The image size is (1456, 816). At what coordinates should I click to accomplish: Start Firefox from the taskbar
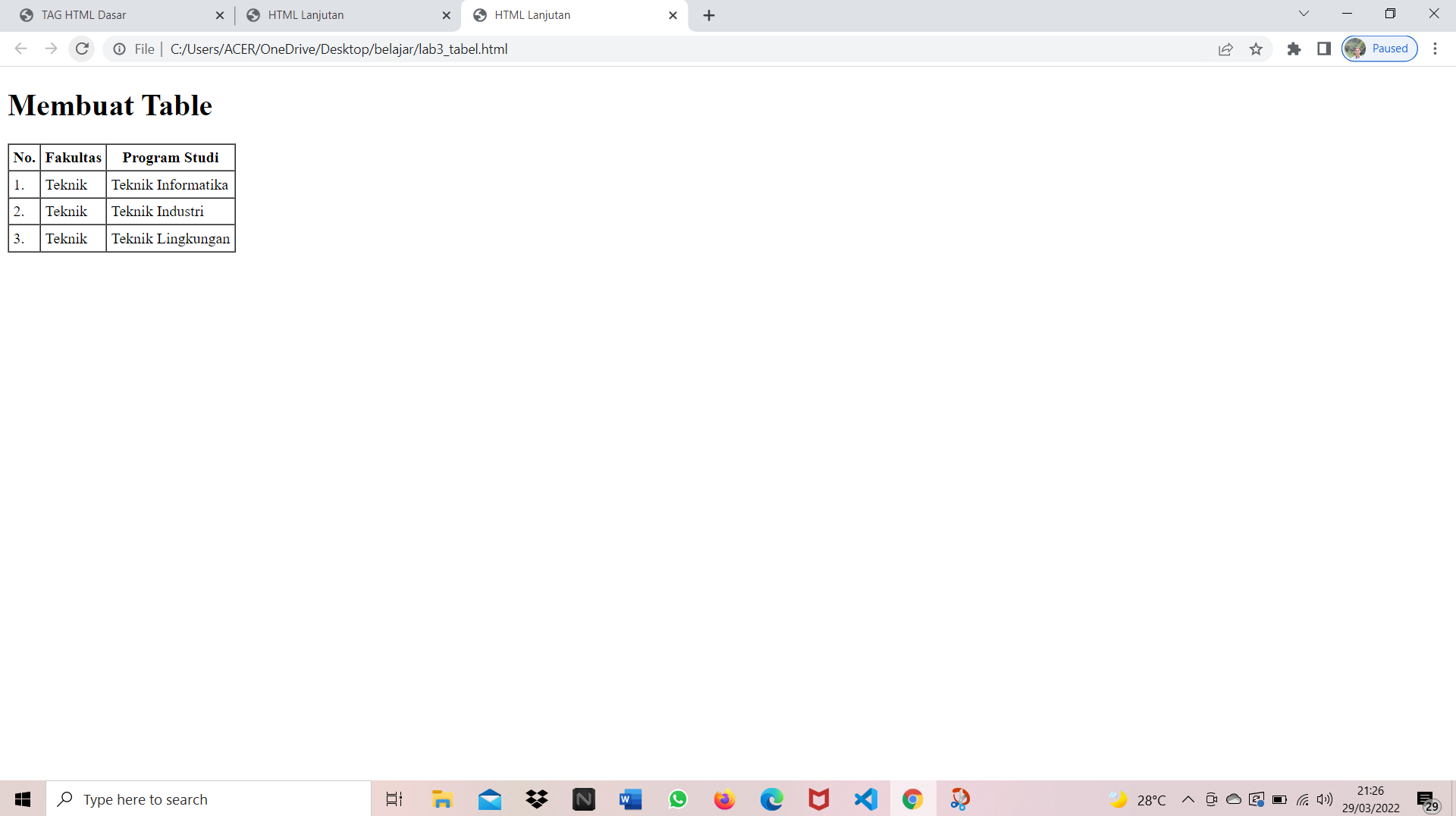pyautogui.click(x=724, y=799)
